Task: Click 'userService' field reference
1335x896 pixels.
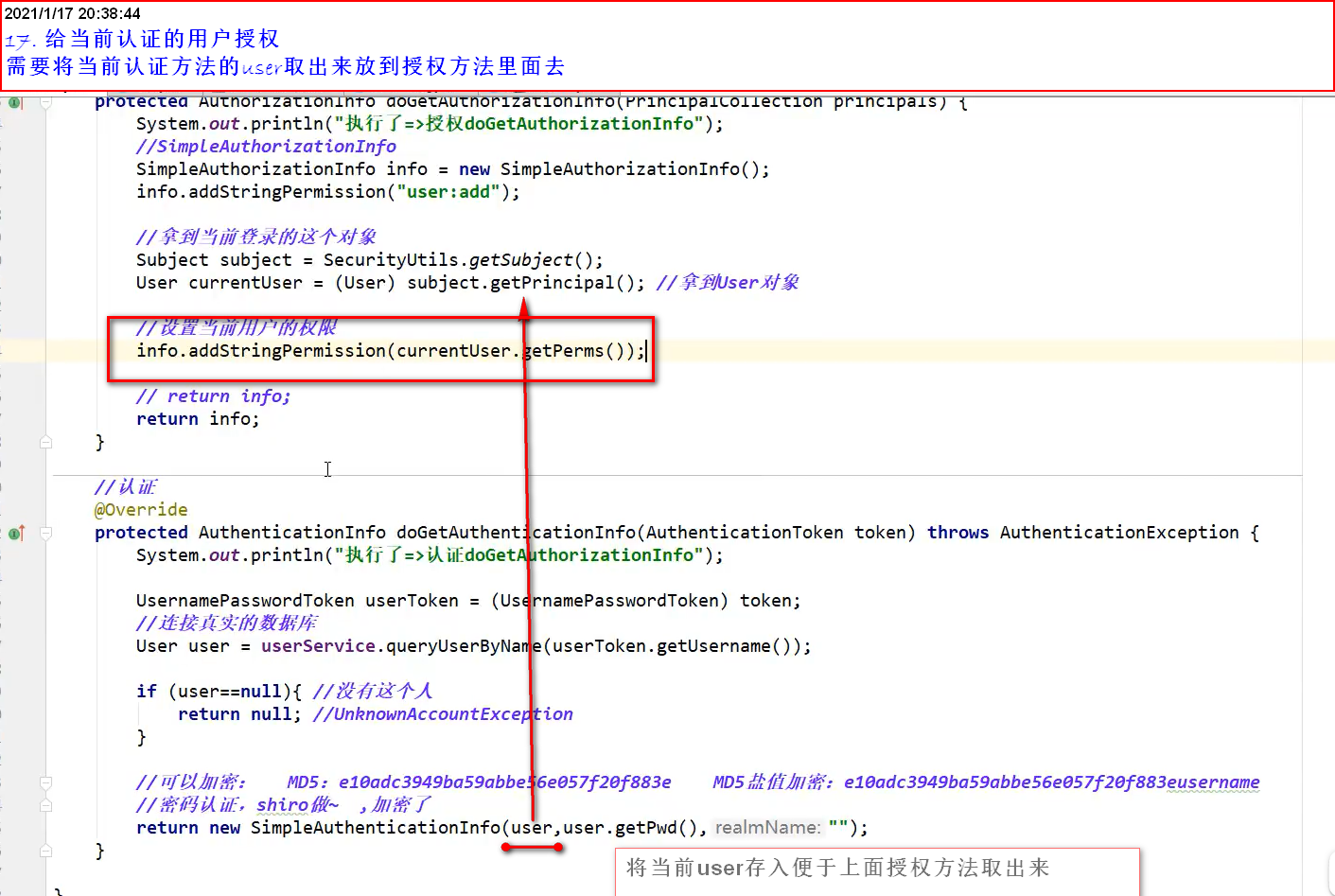Action: point(318,646)
